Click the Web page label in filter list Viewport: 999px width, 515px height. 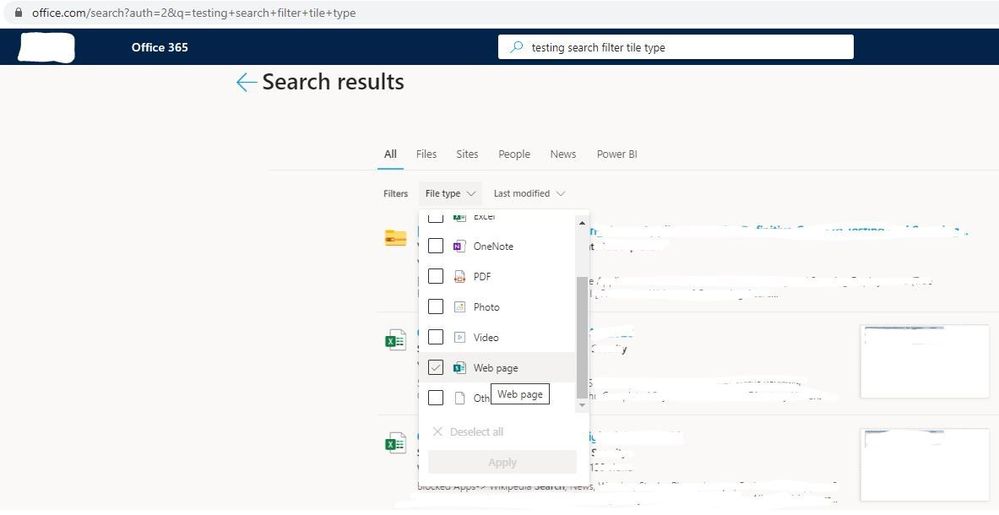[496, 368]
